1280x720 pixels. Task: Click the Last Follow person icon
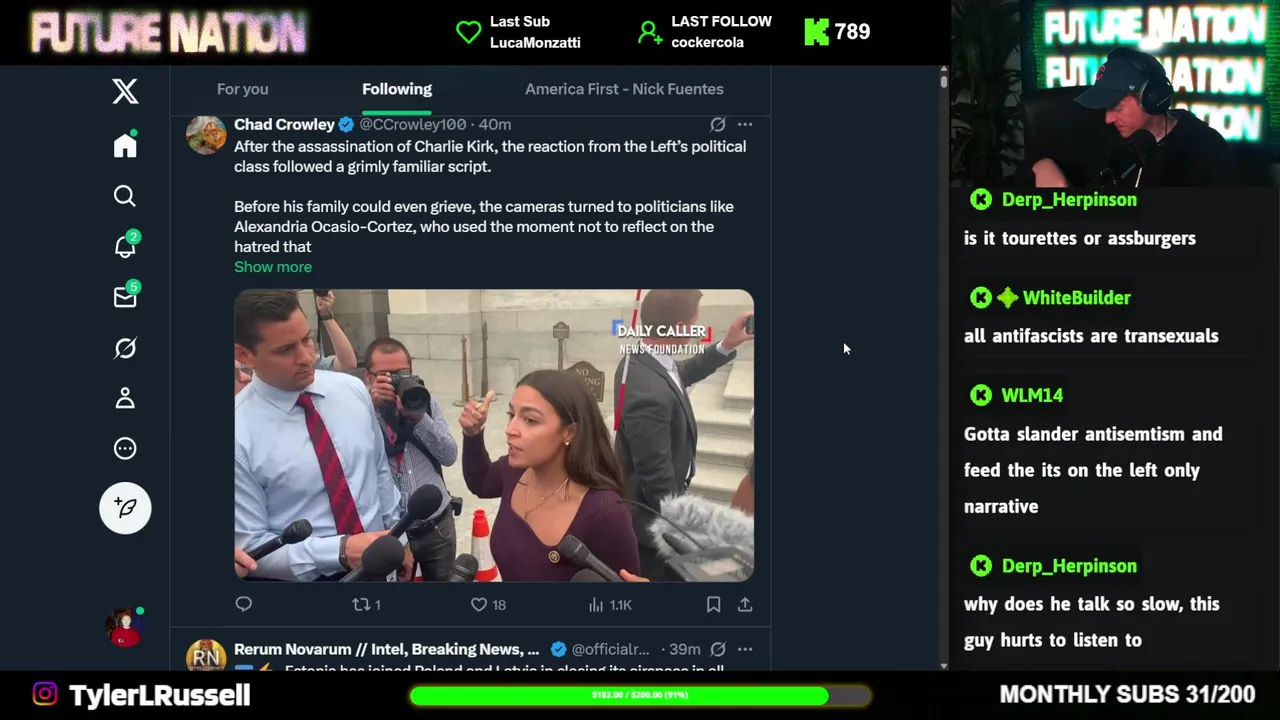(x=650, y=32)
